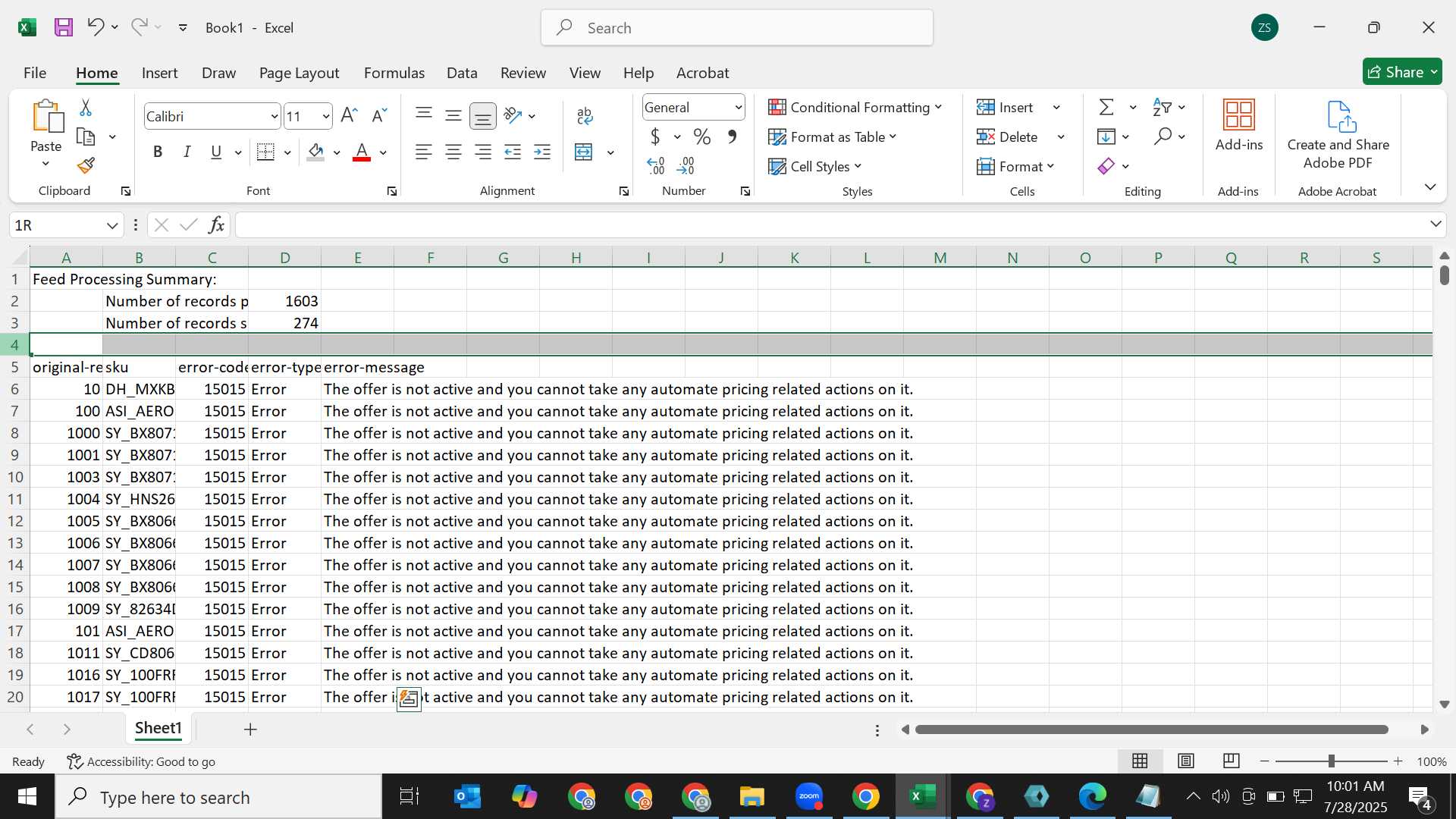Click the Wrap Text icon
This screenshot has height=819, width=1456.
point(585,115)
